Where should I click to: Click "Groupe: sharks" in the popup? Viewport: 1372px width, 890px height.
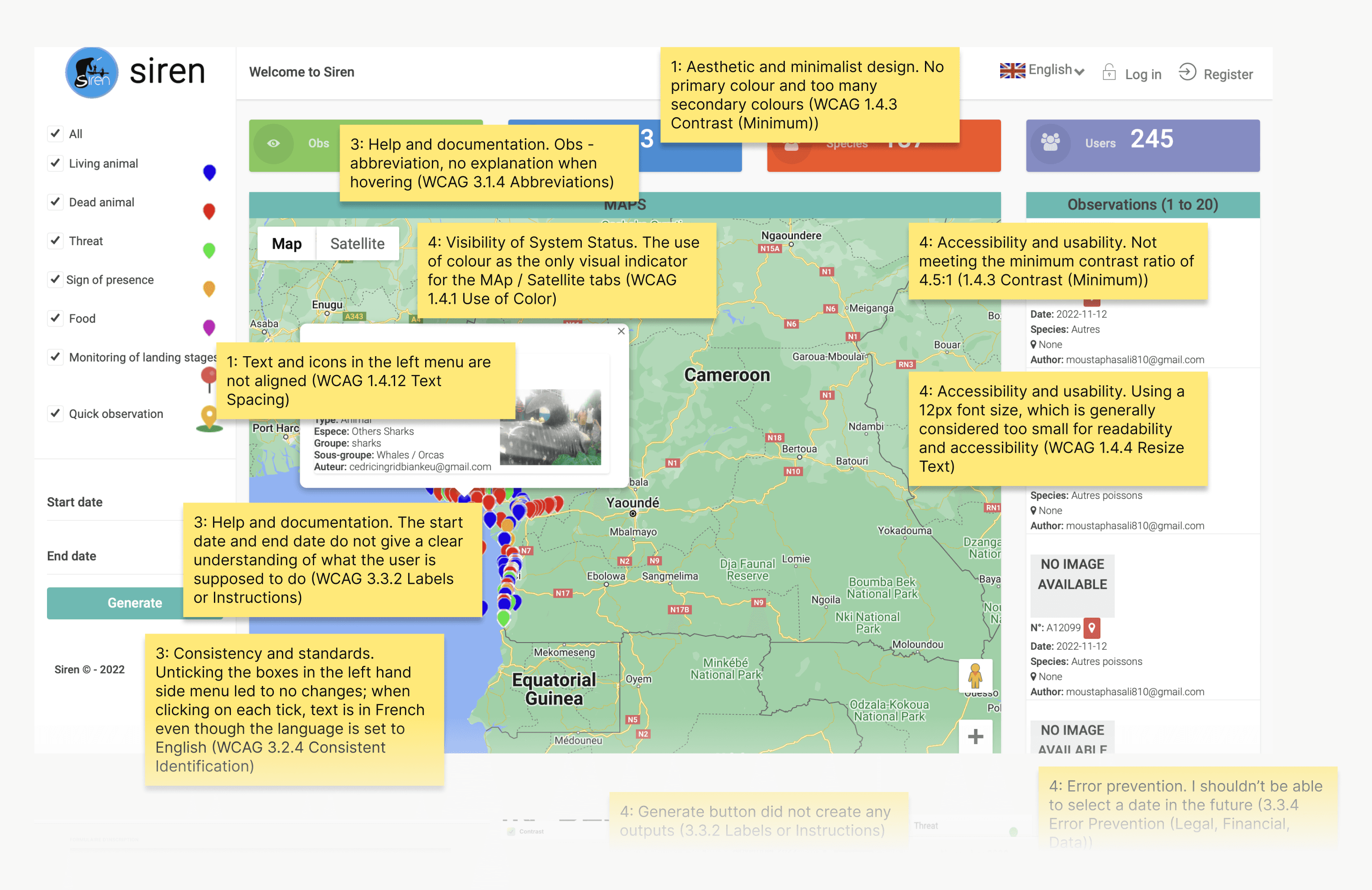347,443
